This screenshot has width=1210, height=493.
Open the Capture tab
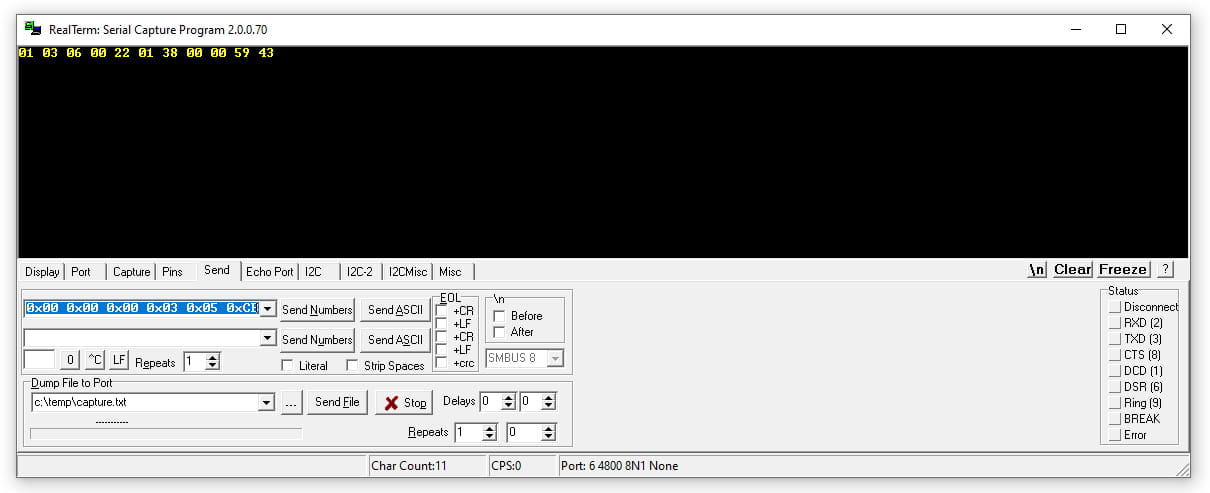click(x=131, y=271)
